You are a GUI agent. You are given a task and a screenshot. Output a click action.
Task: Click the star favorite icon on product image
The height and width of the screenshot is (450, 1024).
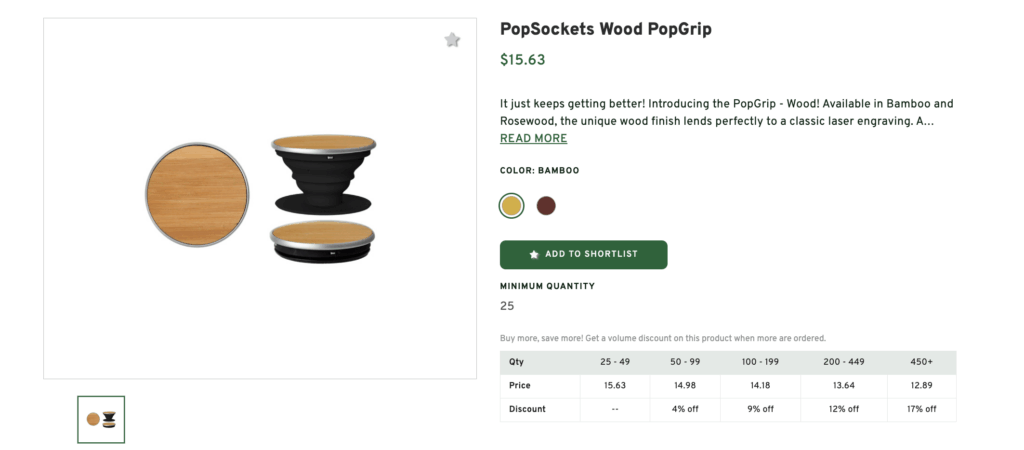pyautogui.click(x=452, y=40)
